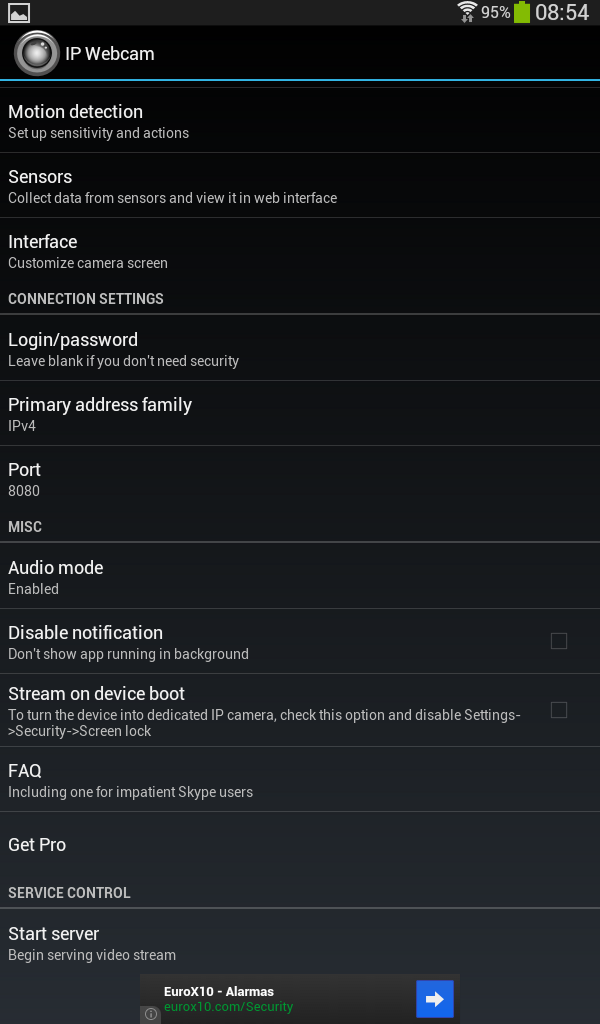Tap the Wi-Fi status icon
600x1024 pixels.
click(467, 12)
